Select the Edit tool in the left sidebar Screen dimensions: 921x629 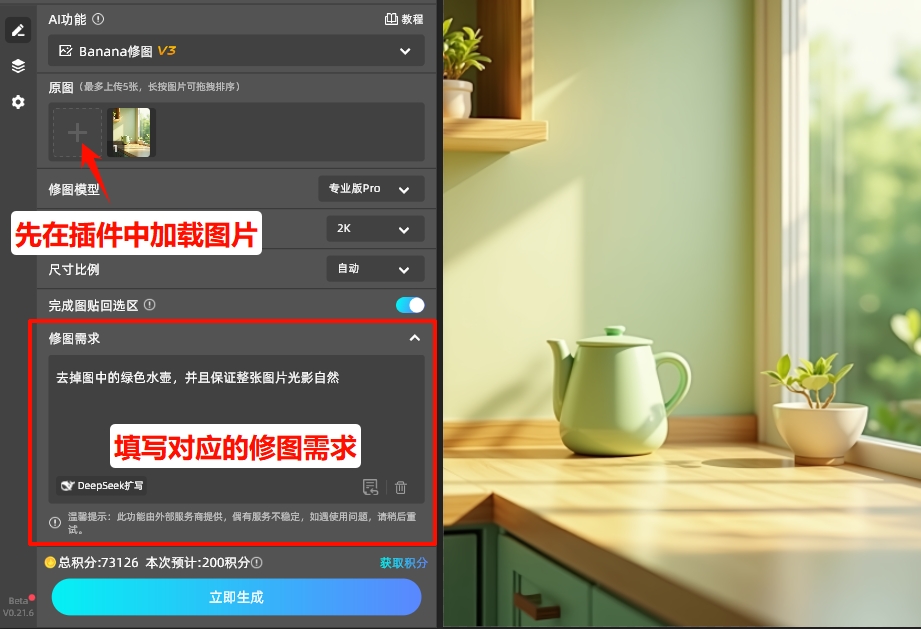tap(17, 29)
